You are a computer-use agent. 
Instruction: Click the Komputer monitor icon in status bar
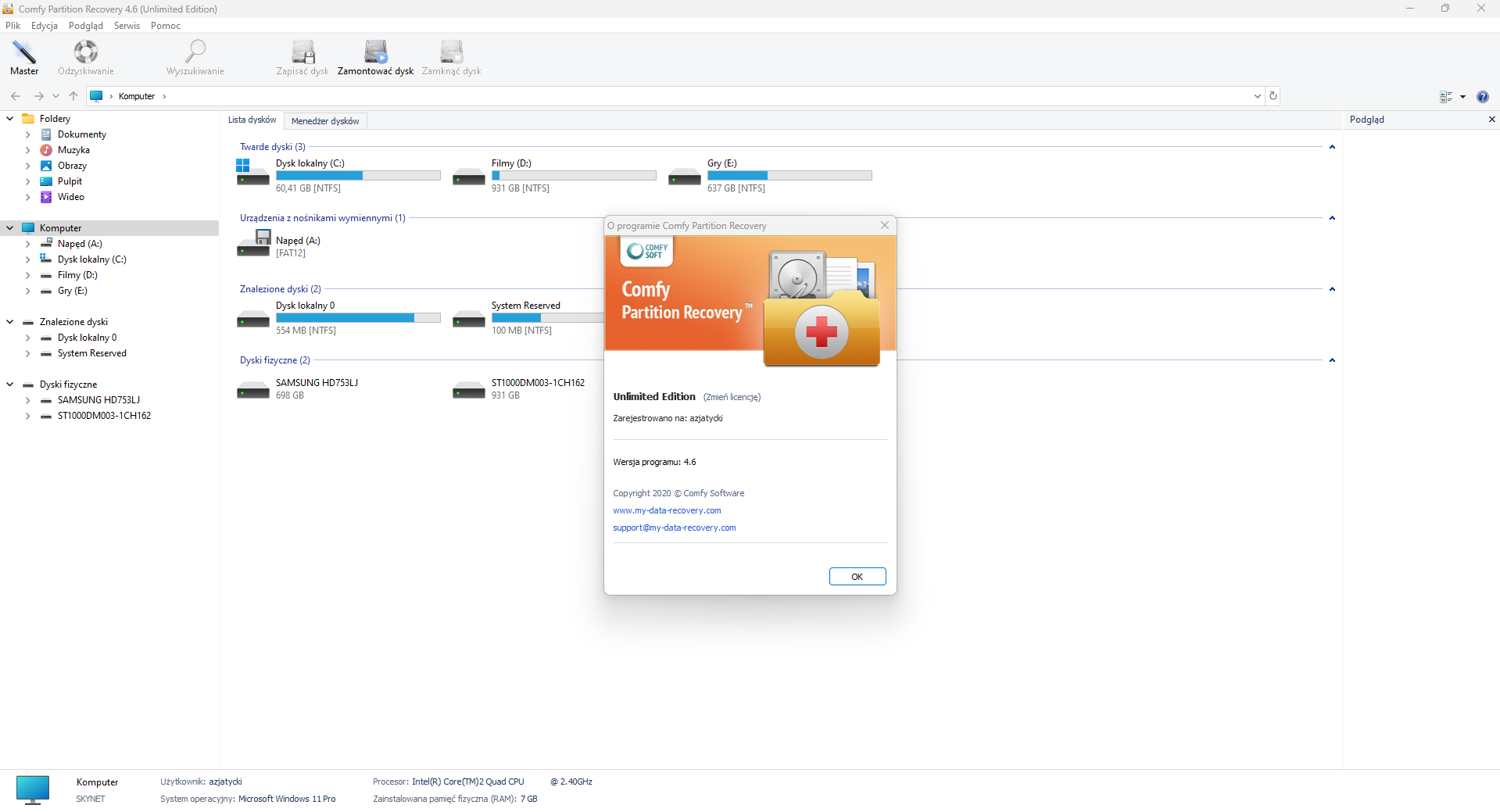coord(33,789)
